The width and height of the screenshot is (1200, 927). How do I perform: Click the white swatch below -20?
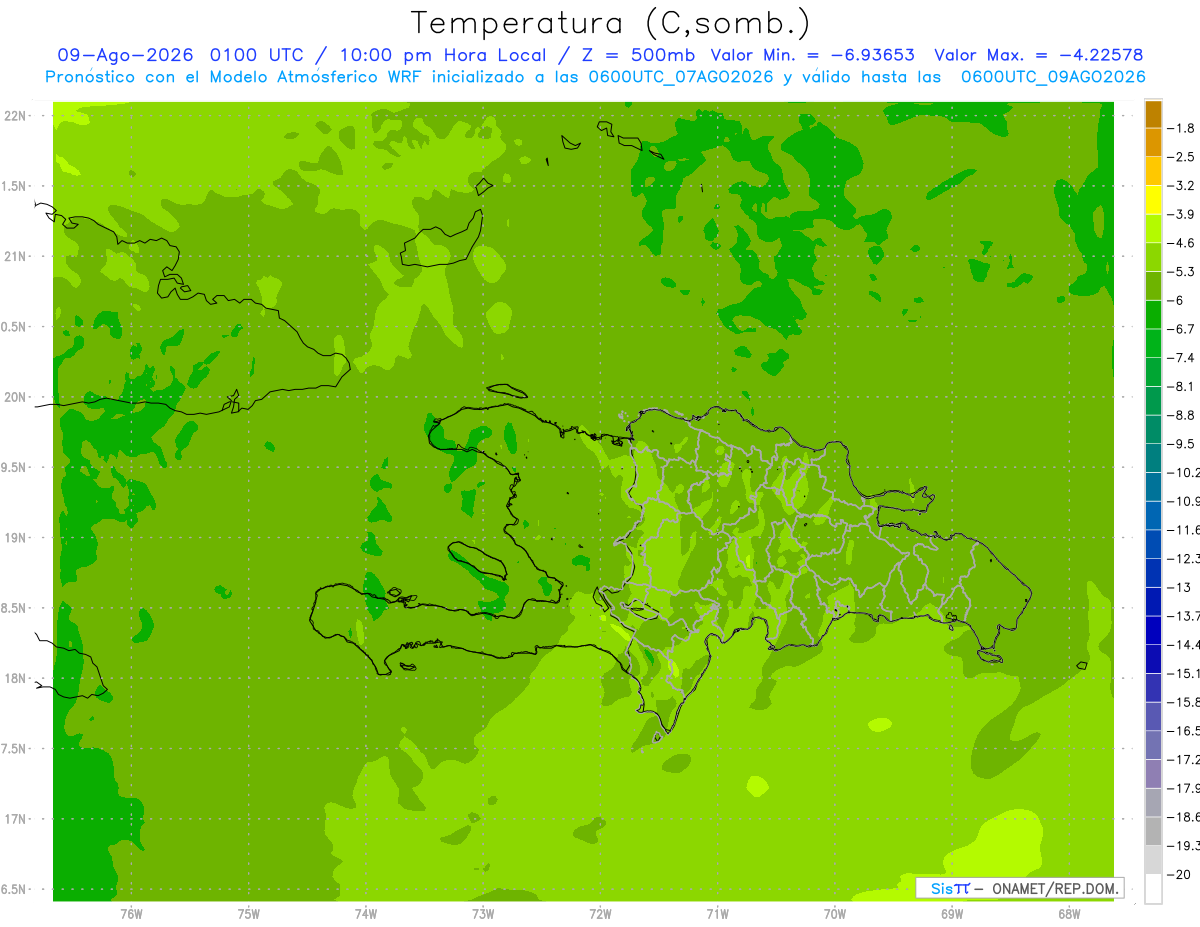pyautogui.click(x=1153, y=889)
